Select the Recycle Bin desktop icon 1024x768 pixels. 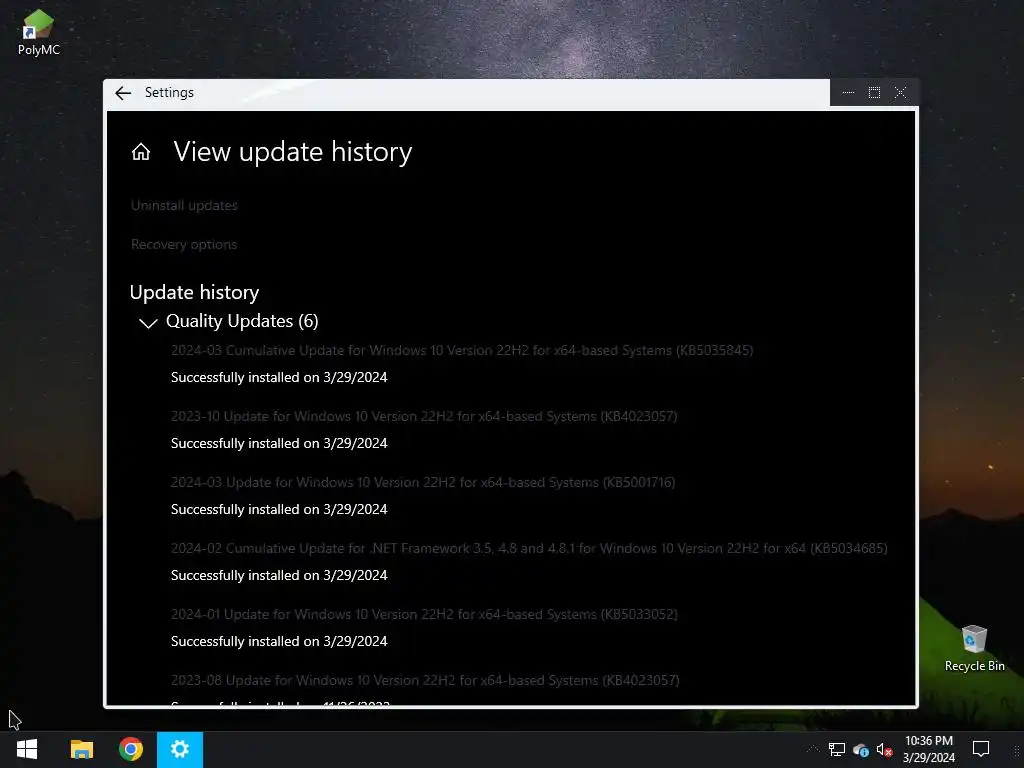tap(974, 648)
